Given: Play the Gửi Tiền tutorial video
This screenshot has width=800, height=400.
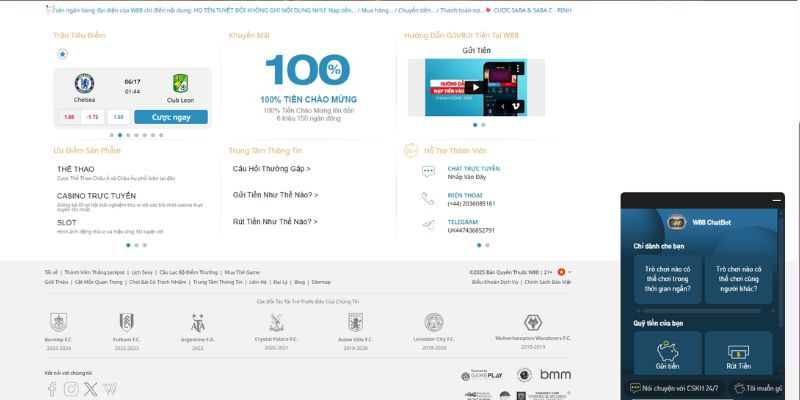Looking at the screenshot, I should click(476, 87).
